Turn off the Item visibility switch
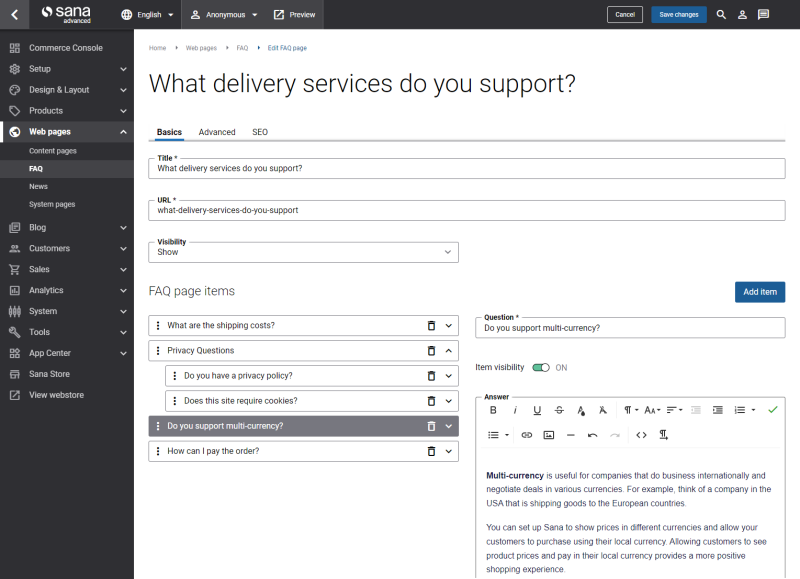The height and width of the screenshot is (579, 800). pos(541,368)
